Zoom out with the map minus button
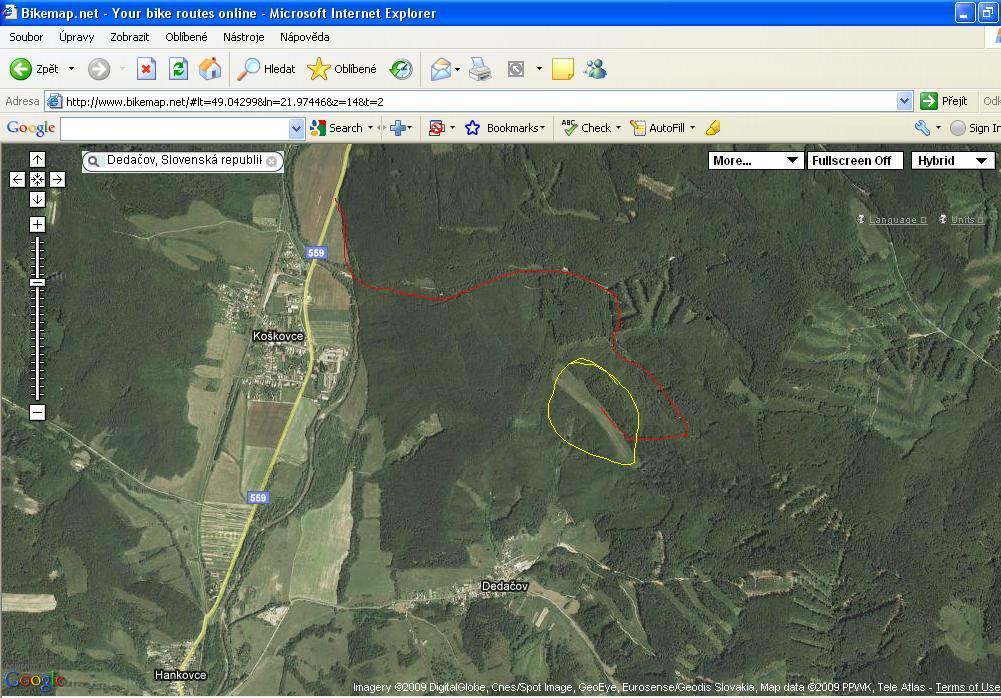Viewport: 1001px width, 698px height. click(x=37, y=413)
